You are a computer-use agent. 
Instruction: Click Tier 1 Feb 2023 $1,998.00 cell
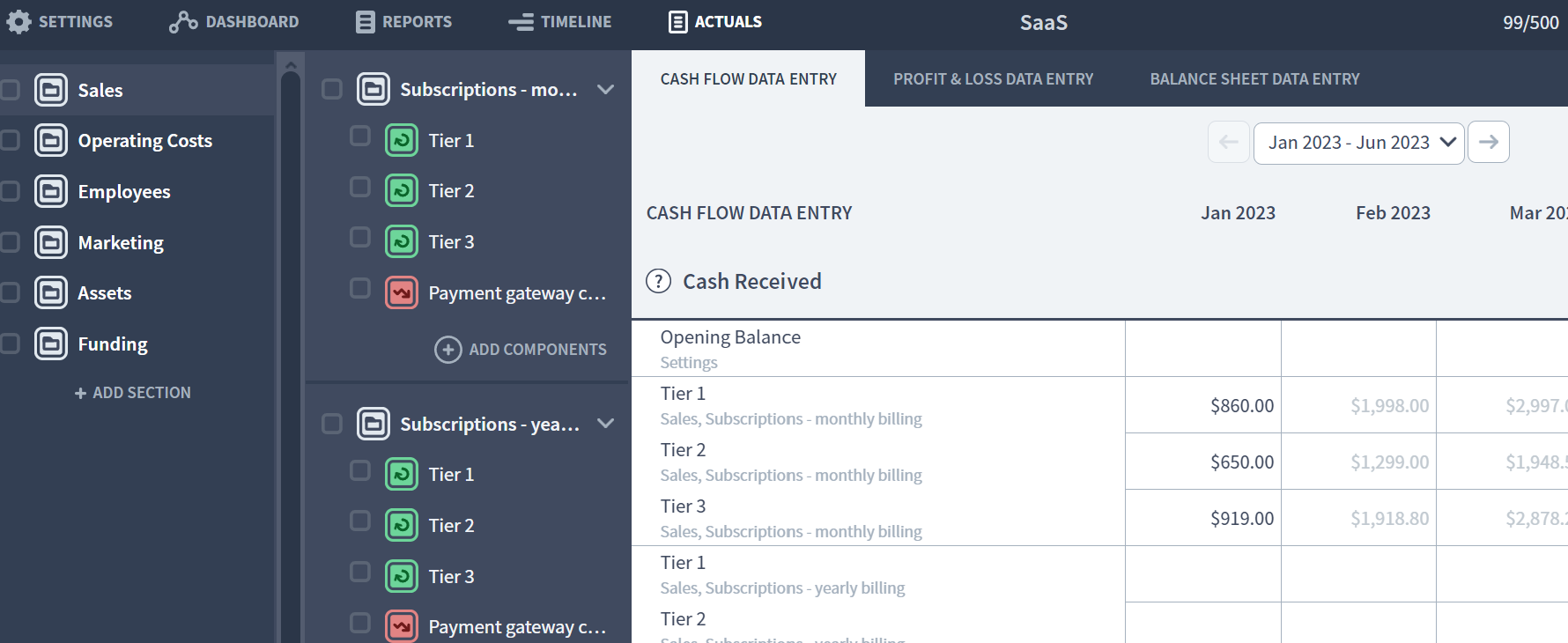1358,405
